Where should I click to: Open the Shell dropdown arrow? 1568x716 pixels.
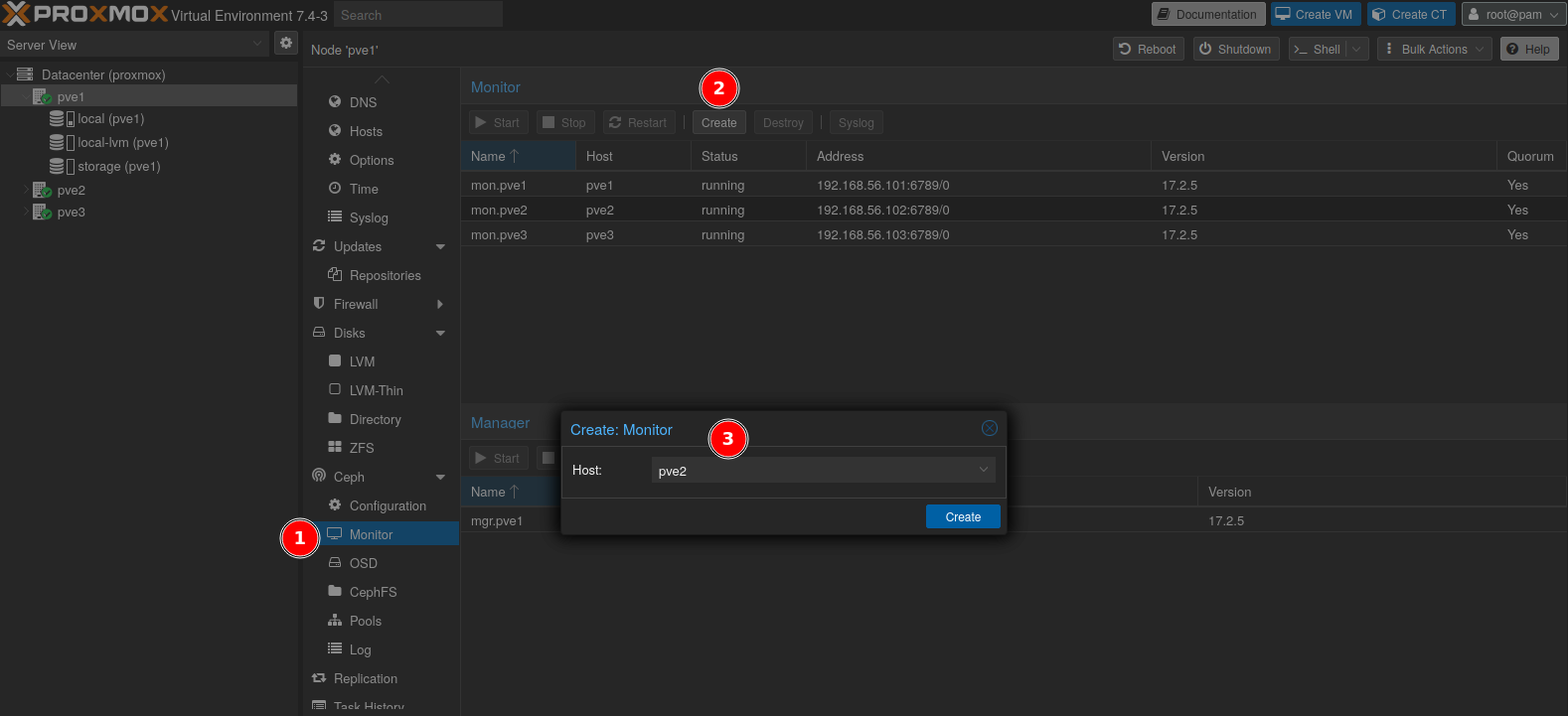pos(1357,49)
